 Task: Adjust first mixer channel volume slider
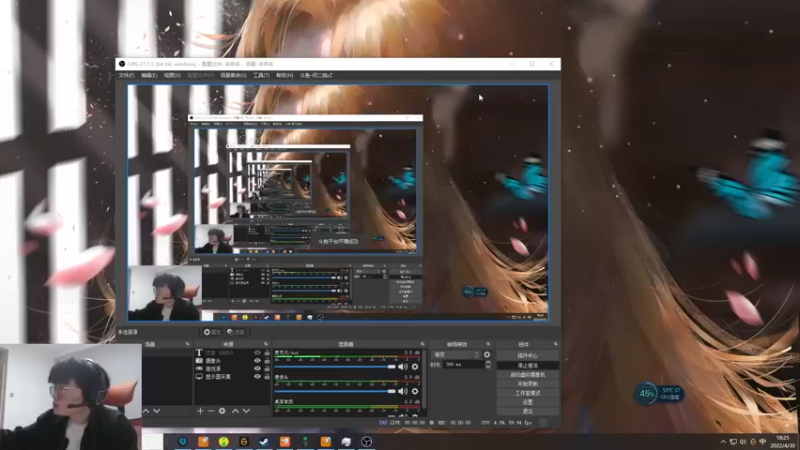pyautogui.click(x=335, y=366)
